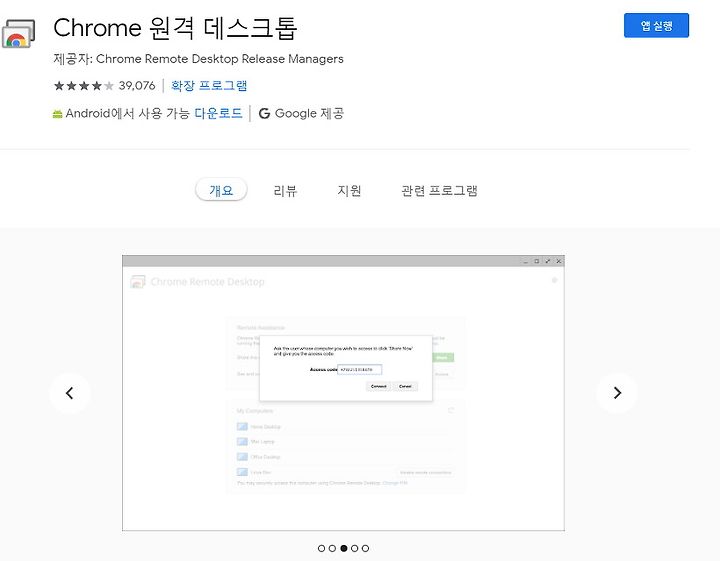The image size is (720, 561).
Task: Show previous screenshot with left arrow
Action: (x=70, y=393)
